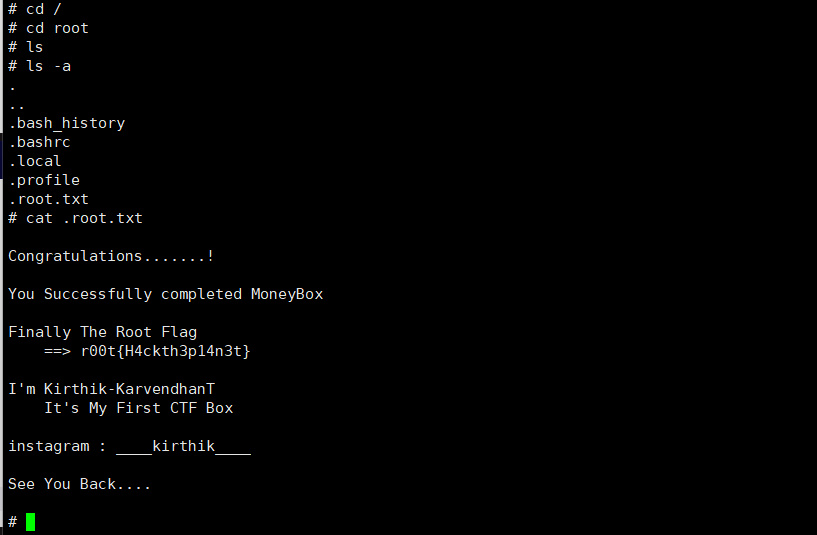Click the "It's My First CTF Box" line
Viewport: 817px width, 535px height.
click(139, 408)
